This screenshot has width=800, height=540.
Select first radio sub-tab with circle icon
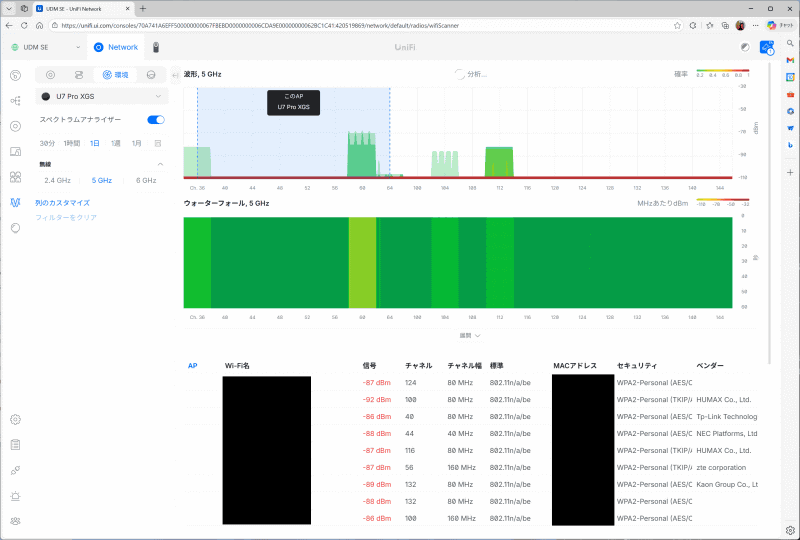click(50, 75)
